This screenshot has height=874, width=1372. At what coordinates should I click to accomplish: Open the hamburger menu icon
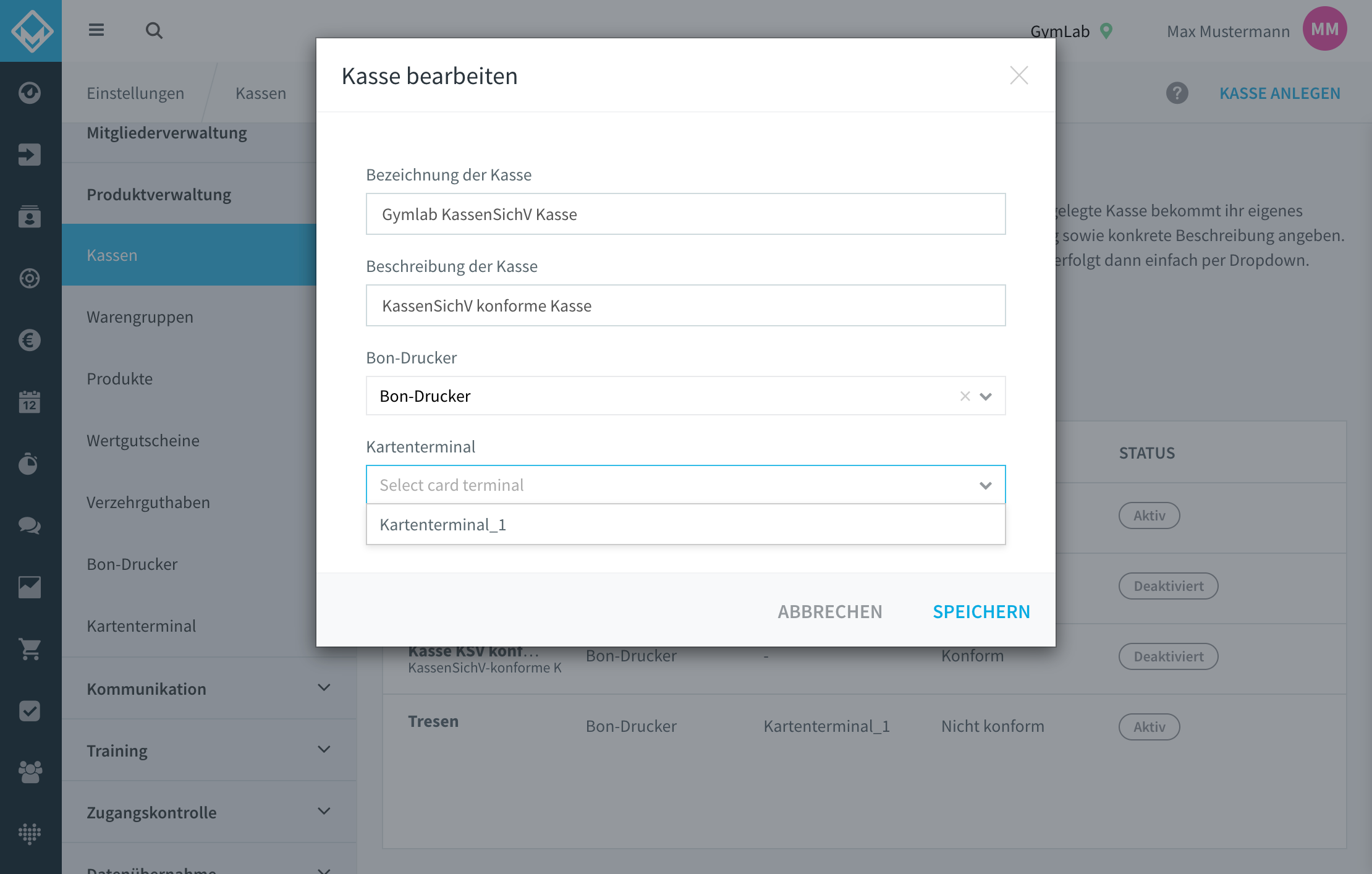pyautogui.click(x=96, y=30)
